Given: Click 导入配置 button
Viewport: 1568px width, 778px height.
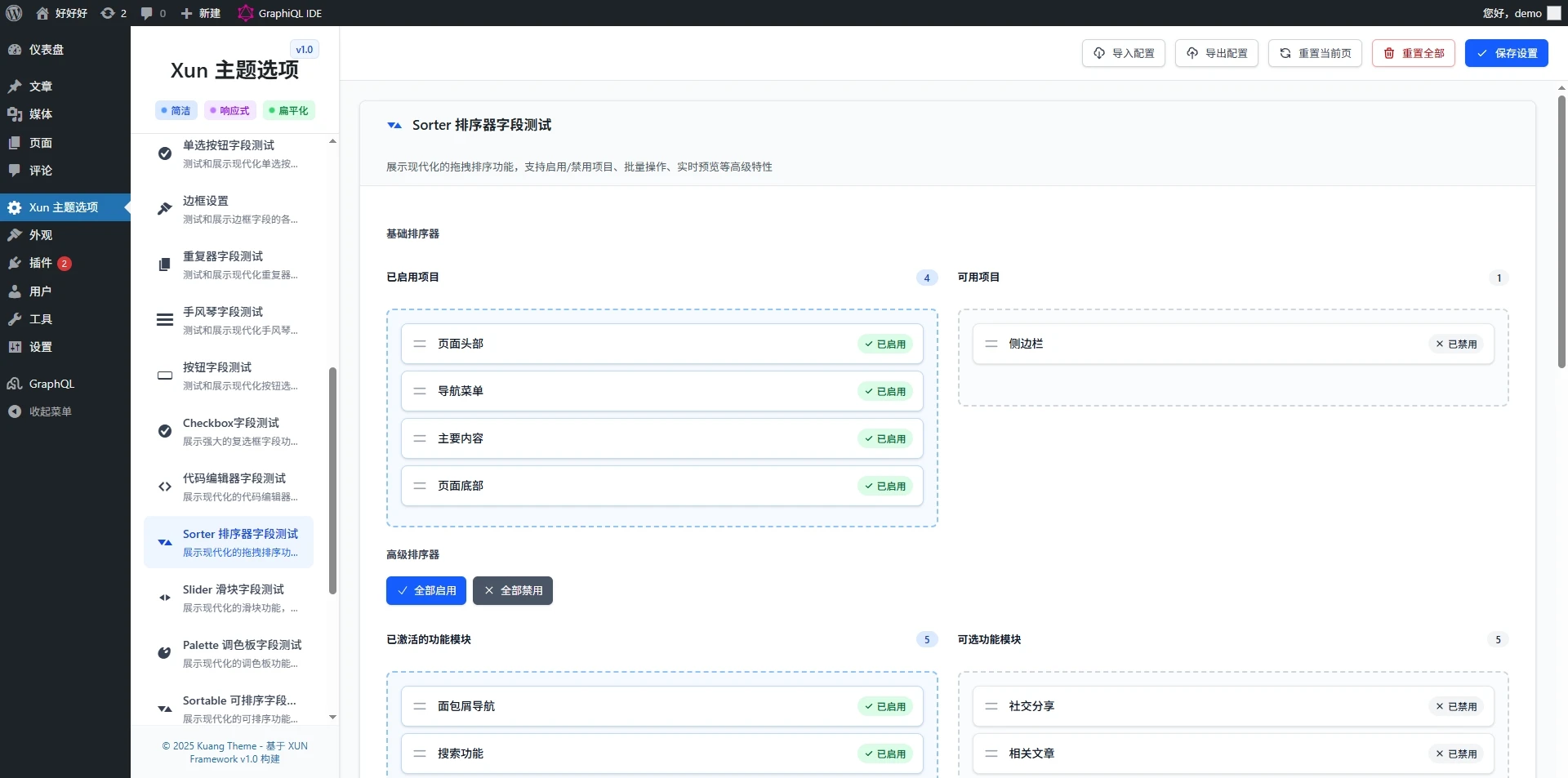Looking at the screenshot, I should [1124, 53].
